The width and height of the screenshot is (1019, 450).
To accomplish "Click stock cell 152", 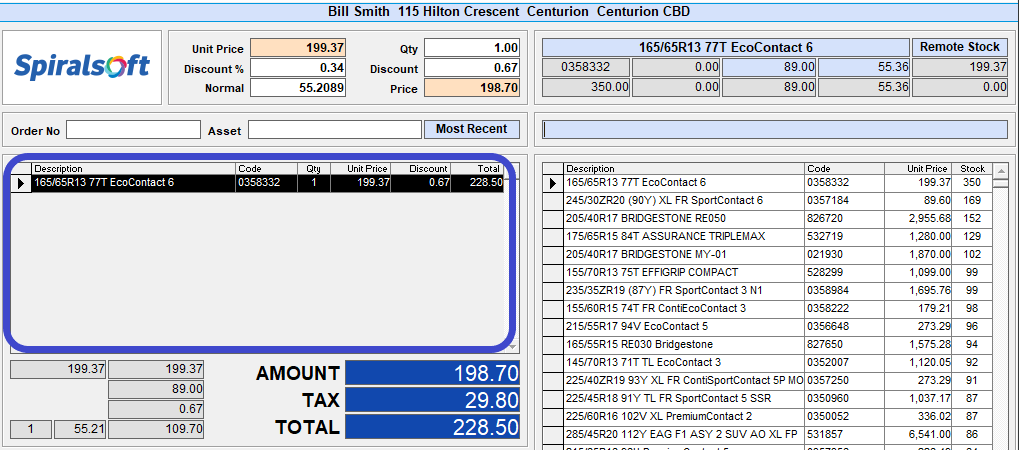I will tap(973, 218).
